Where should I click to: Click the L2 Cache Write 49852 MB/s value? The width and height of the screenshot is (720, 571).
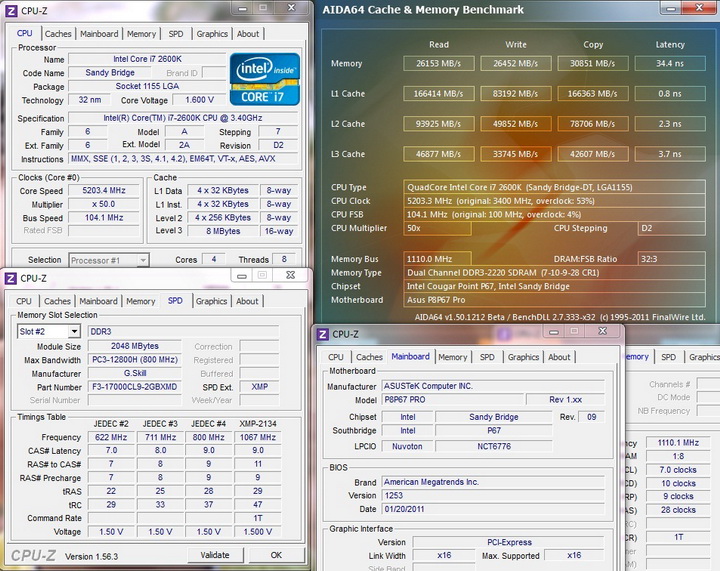point(516,124)
